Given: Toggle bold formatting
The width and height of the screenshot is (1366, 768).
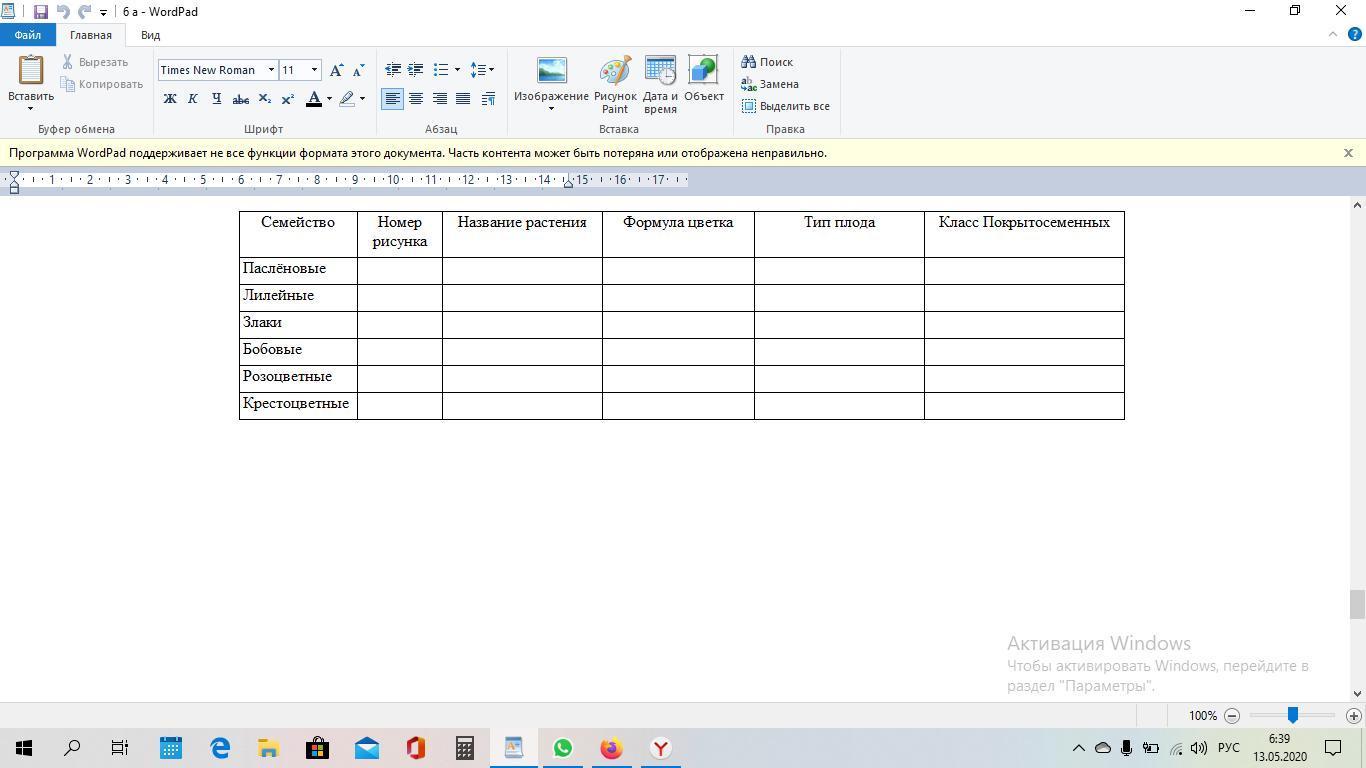Looking at the screenshot, I should click(x=170, y=99).
